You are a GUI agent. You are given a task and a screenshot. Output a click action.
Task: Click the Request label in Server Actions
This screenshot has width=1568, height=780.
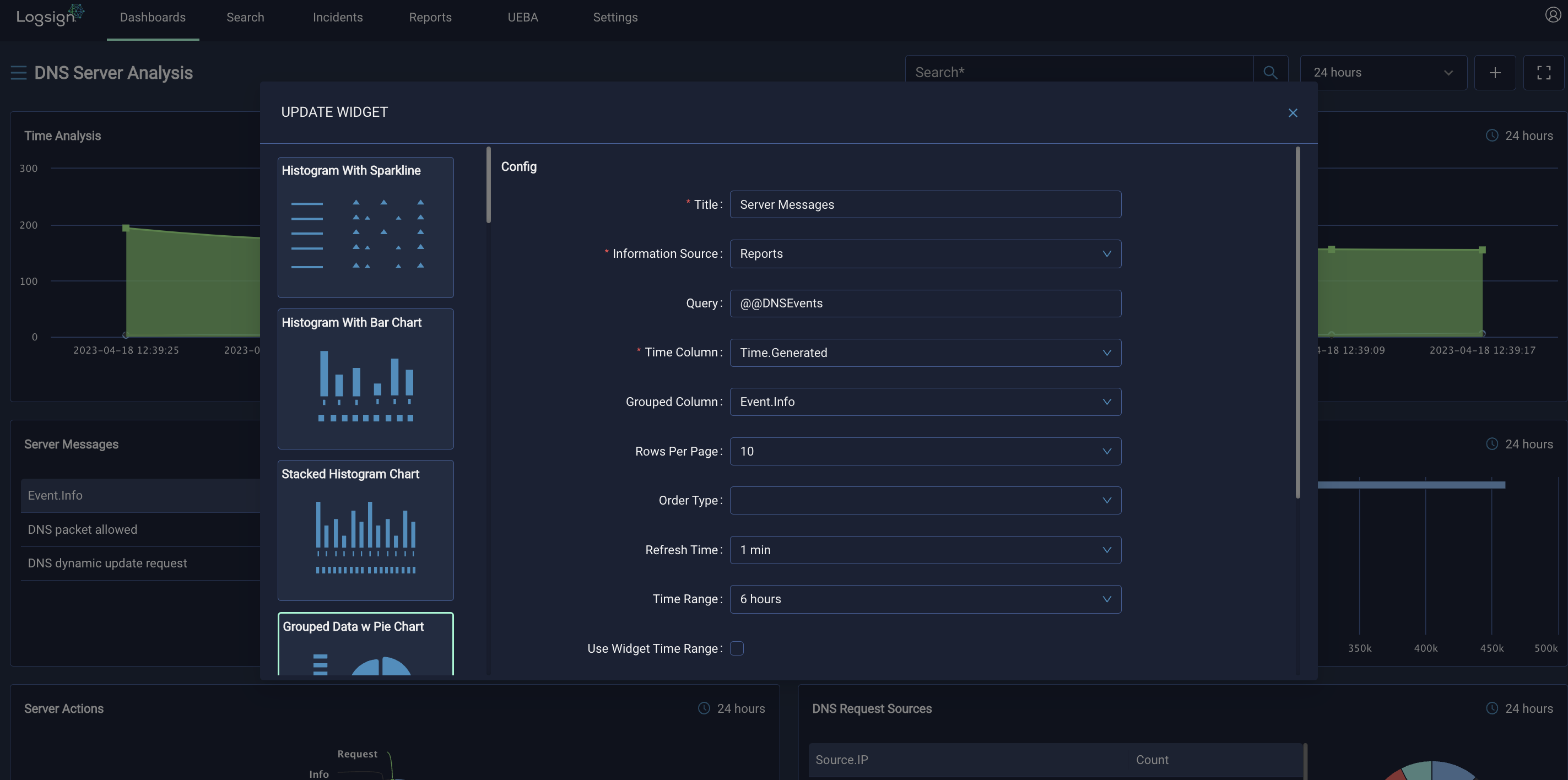(x=358, y=754)
